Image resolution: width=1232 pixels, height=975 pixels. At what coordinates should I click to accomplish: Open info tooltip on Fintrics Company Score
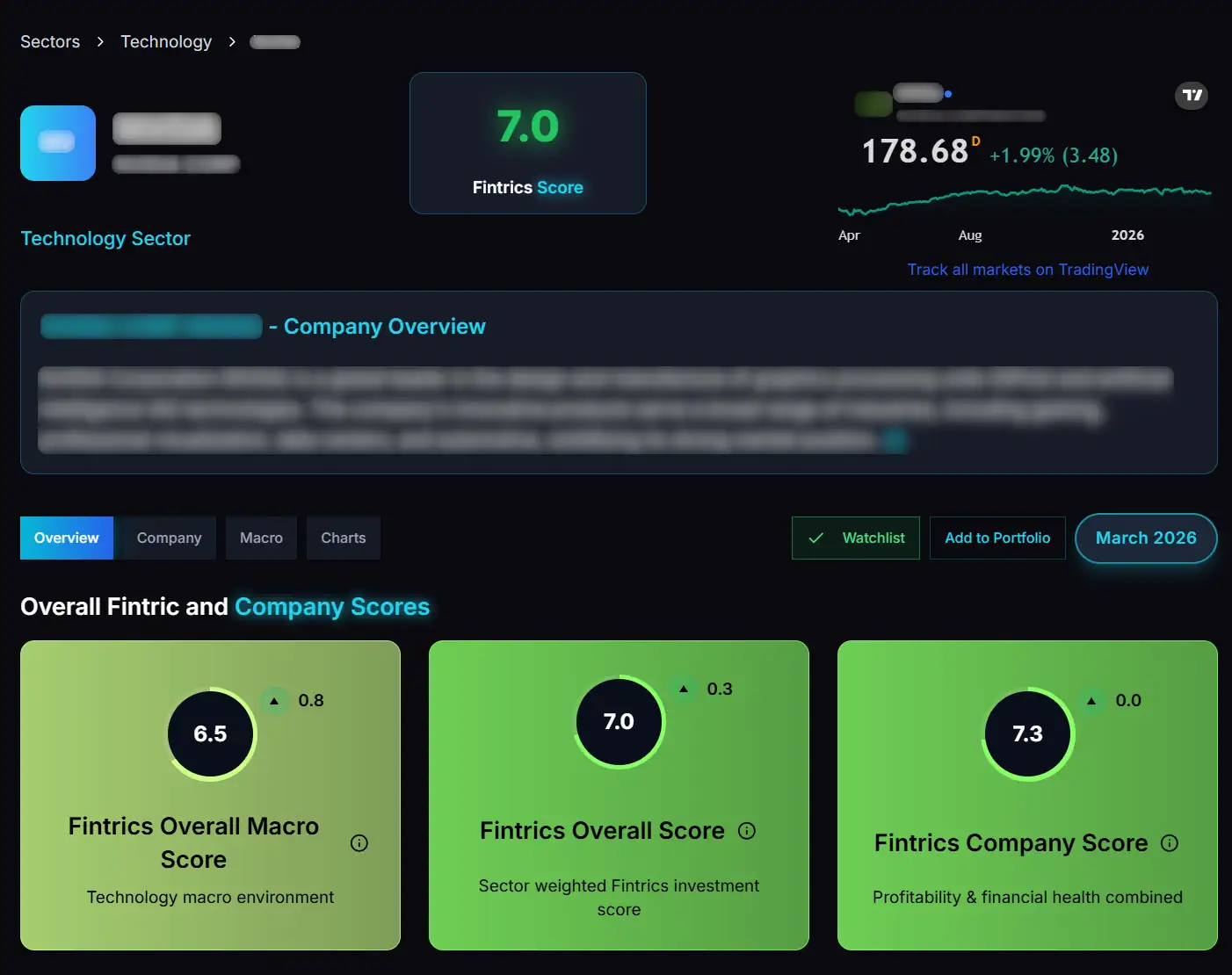point(1170,842)
